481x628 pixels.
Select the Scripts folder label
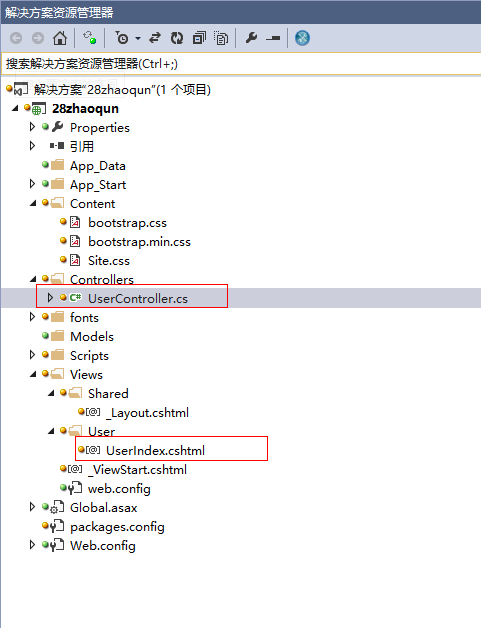point(89,356)
